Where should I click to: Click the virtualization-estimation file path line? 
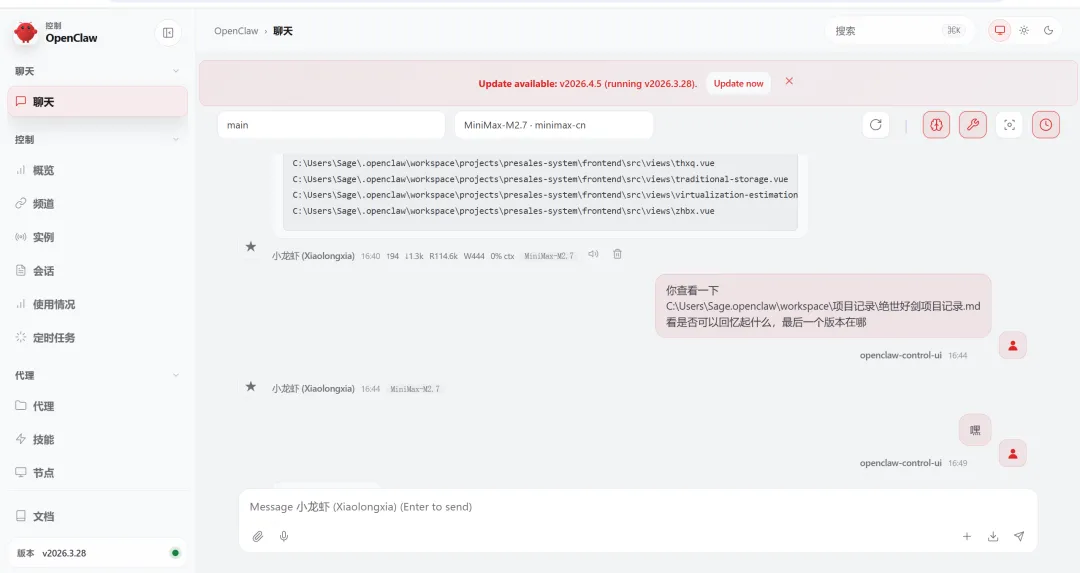point(545,195)
